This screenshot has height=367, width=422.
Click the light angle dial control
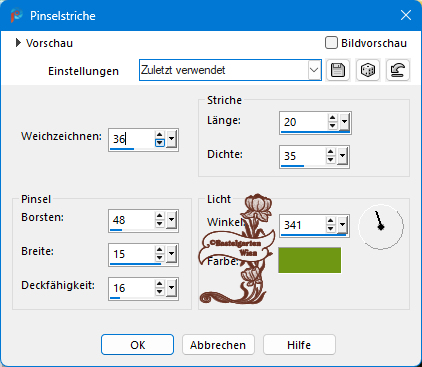381,227
